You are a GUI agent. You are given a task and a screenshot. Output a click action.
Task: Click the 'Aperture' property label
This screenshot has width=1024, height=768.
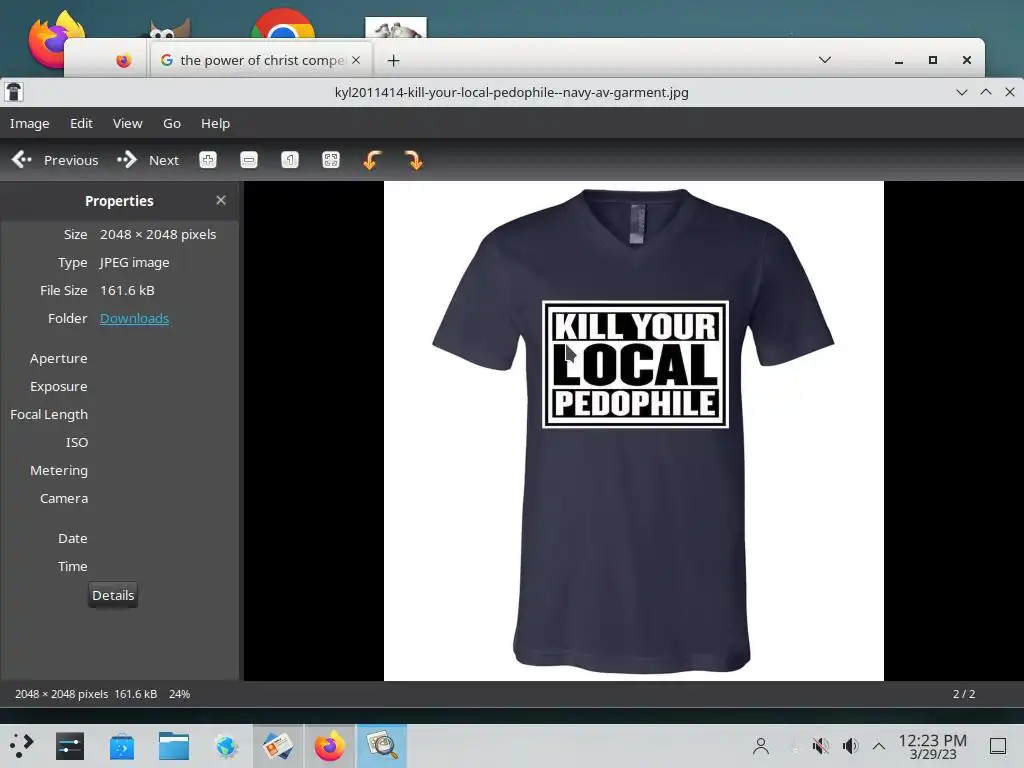tap(59, 359)
